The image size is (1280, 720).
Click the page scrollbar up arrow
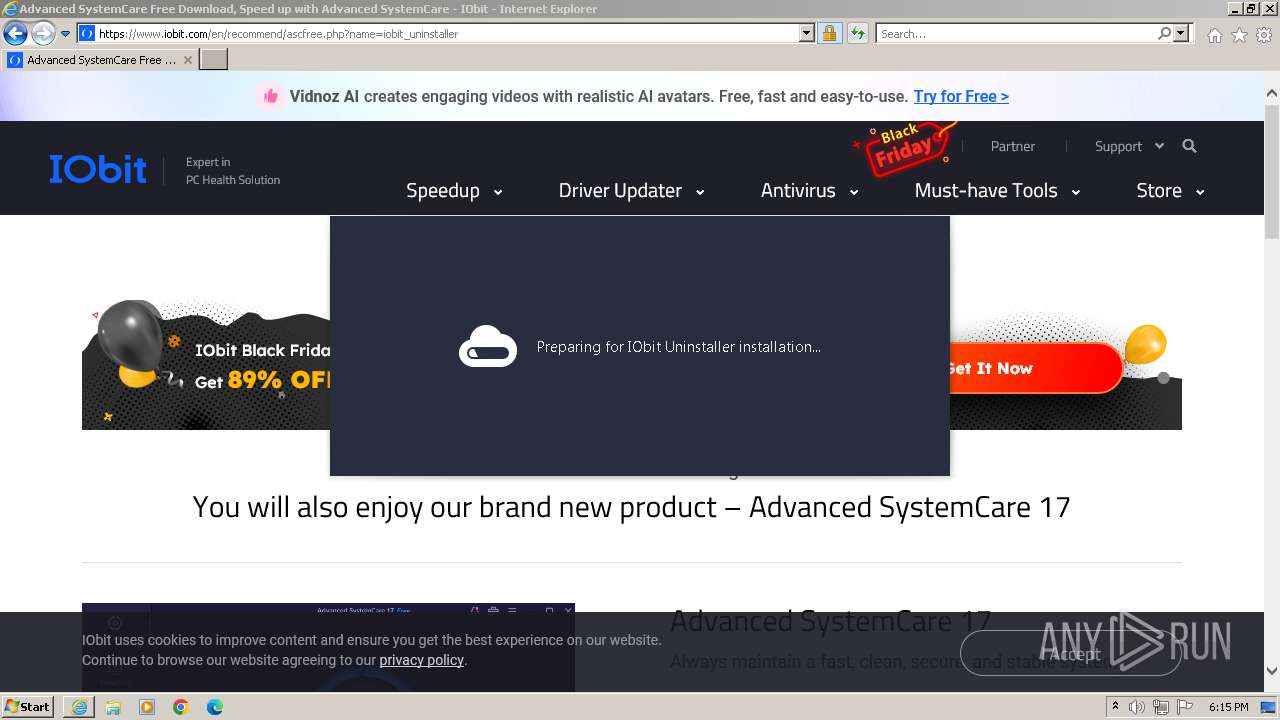(x=1272, y=94)
